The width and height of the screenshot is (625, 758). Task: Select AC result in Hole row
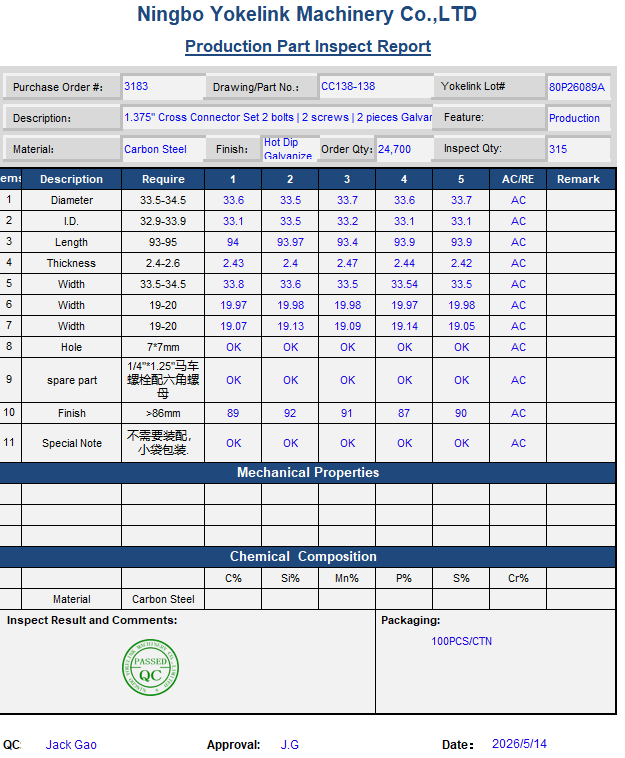(518, 347)
